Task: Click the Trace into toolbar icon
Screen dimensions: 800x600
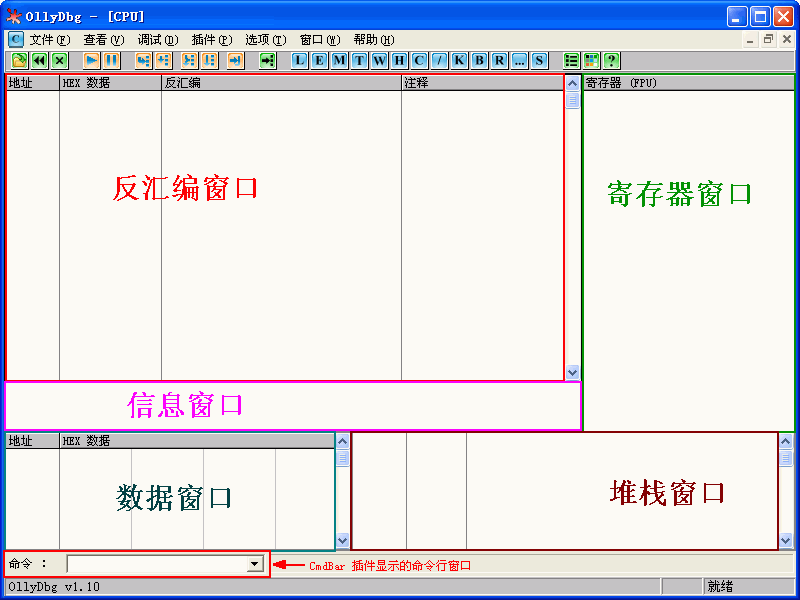Action: [190, 61]
